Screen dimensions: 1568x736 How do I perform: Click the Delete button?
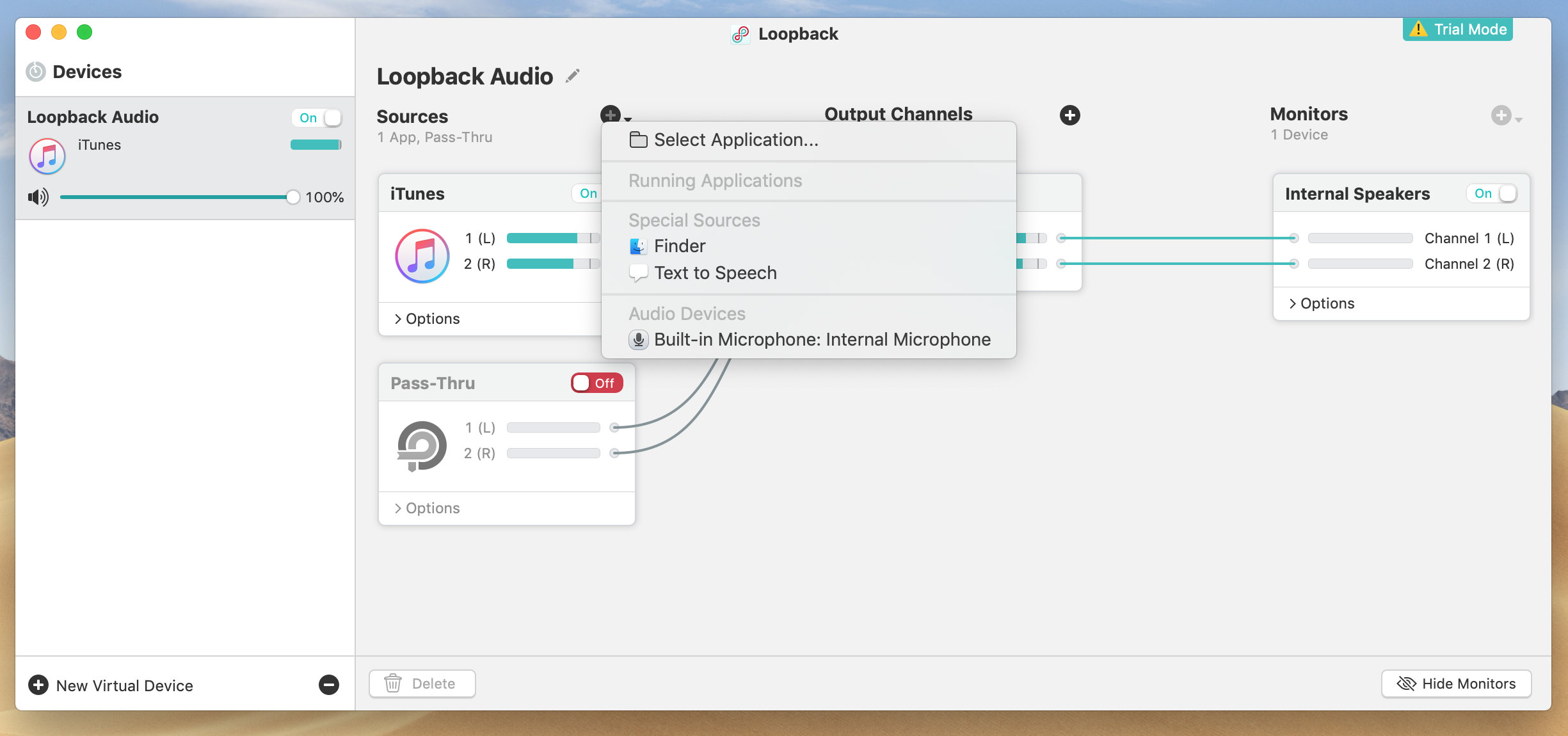point(422,684)
